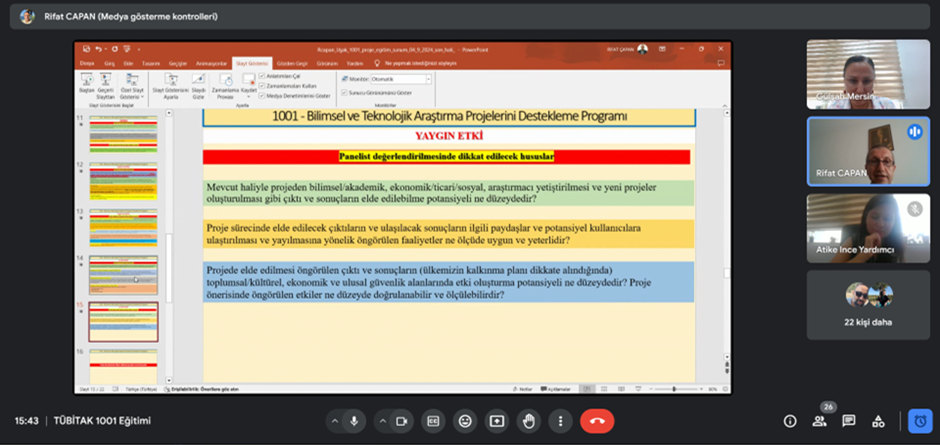Viewport: 940px width, 445px height.
Task: Open the 22 kişi daha participants tile
Action: click(x=869, y=305)
